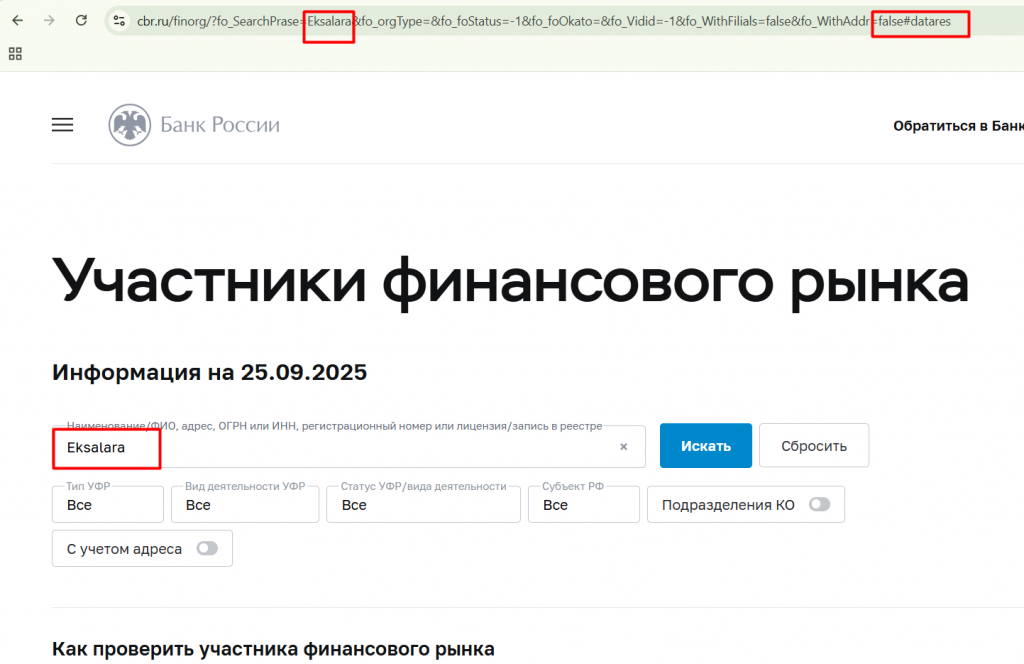Screen dimensions: 1024x664
Task: Click the Bank of Russia eagle emblem
Action: pos(128,125)
